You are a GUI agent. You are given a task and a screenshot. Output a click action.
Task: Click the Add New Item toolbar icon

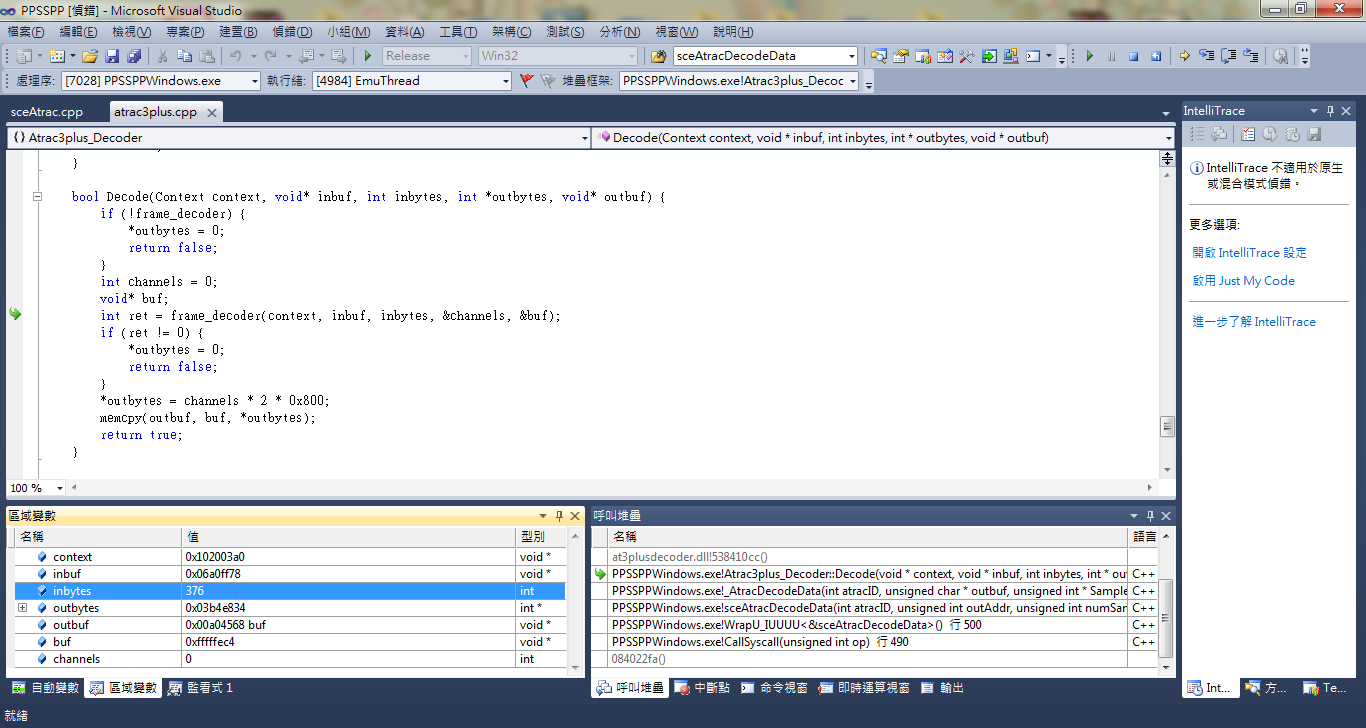(x=56, y=56)
